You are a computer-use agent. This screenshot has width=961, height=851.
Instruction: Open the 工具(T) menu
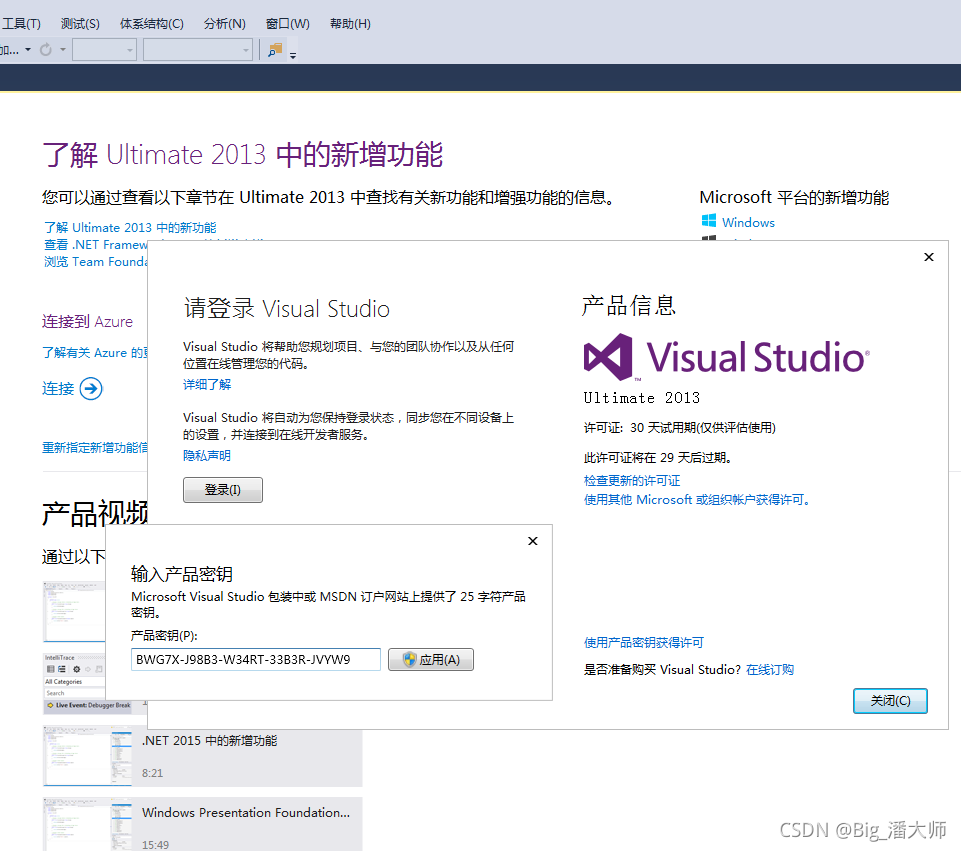click(21, 24)
